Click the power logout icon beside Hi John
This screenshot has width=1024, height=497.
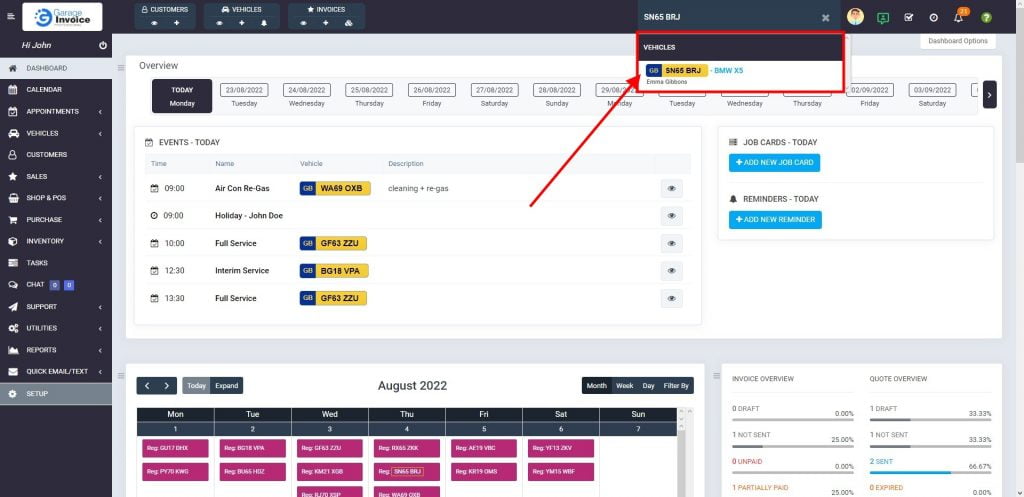coord(103,46)
